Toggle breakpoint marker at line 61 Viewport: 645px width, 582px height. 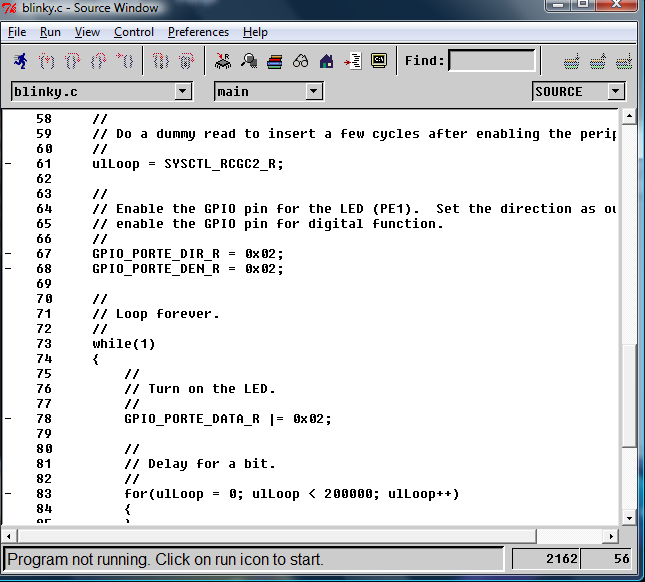coord(8,164)
